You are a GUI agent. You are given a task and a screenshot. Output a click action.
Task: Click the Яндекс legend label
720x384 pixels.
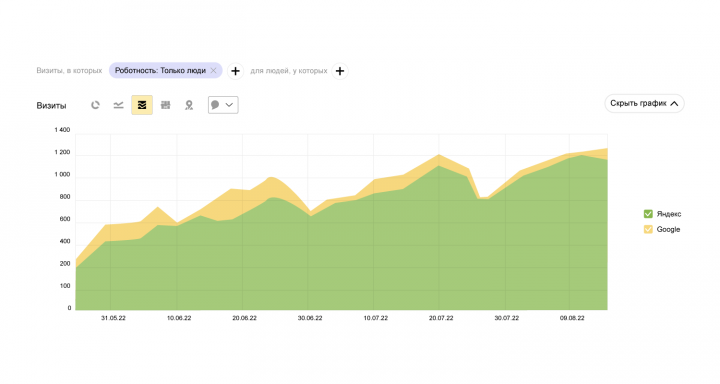pos(669,214)
